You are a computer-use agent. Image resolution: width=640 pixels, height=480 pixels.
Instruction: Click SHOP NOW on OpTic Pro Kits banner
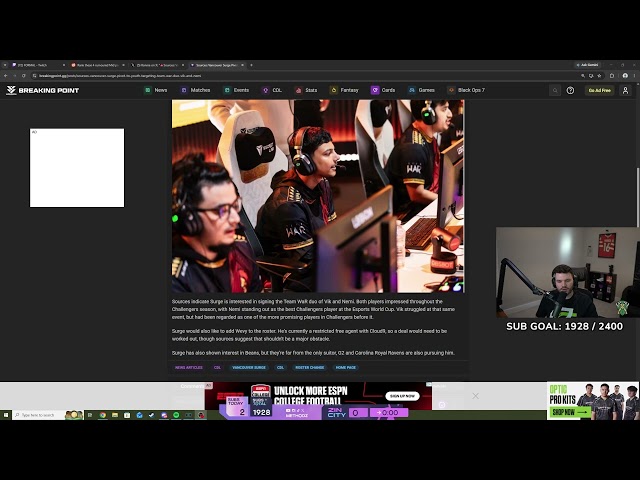(569, 412)
